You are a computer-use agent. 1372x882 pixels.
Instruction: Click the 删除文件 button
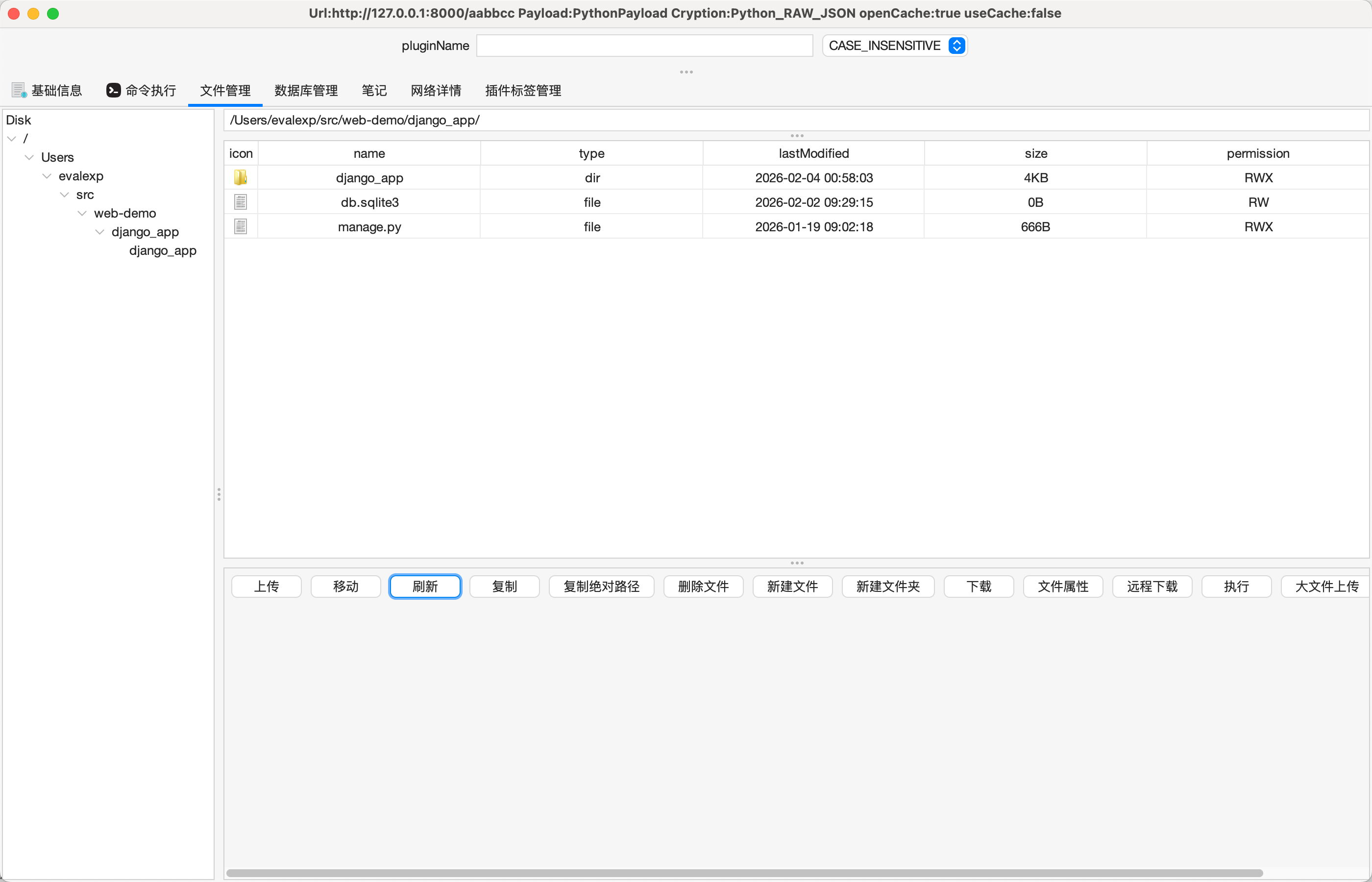703,586
